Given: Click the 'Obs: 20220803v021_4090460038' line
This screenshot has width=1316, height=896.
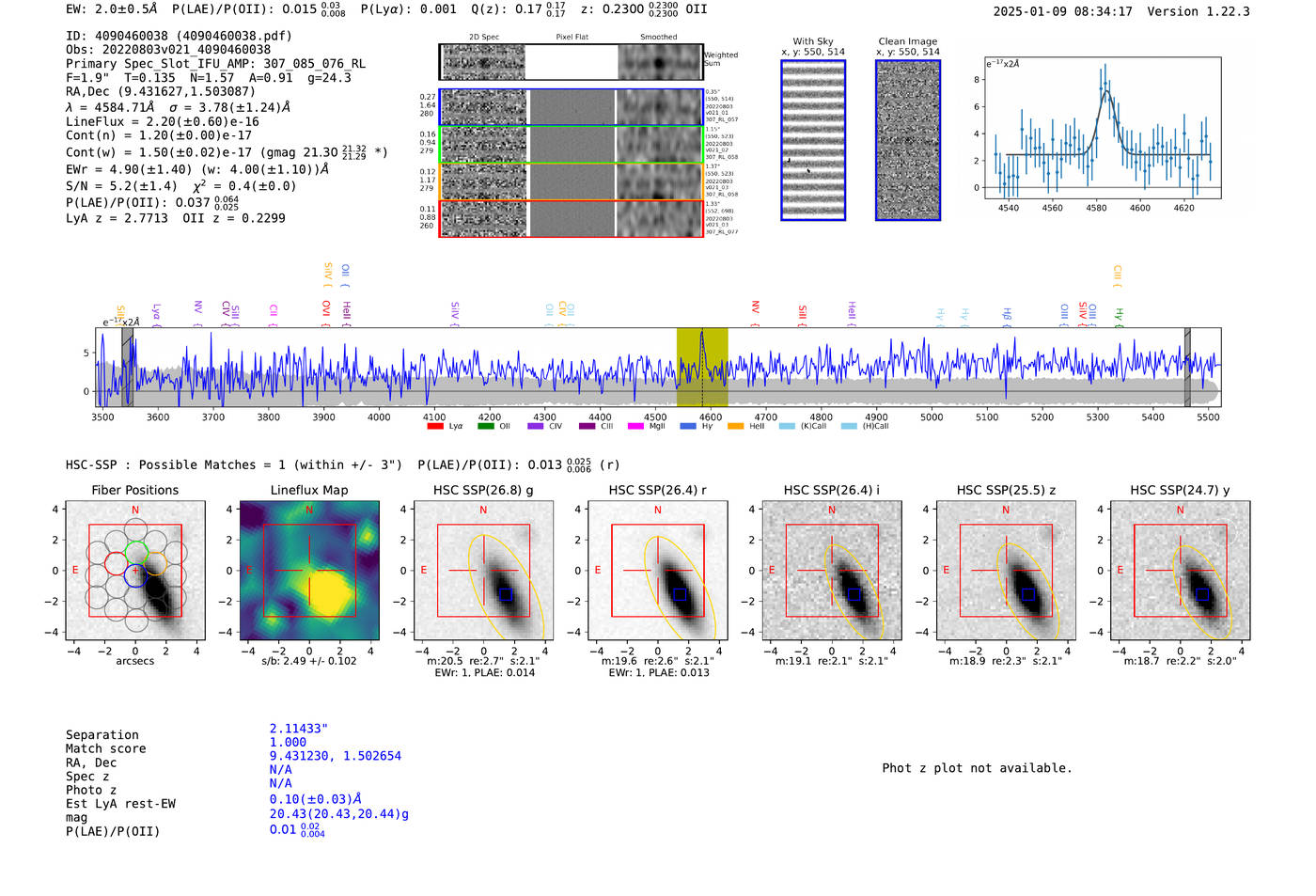Looking at the screenshot, I should 168,50.
